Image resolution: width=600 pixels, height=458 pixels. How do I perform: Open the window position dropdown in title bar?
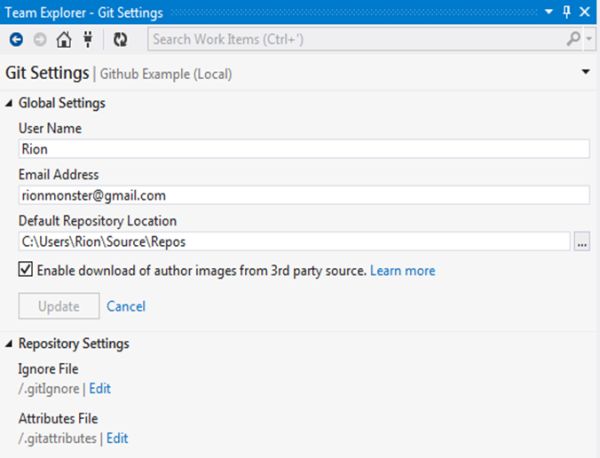pos(549,12)
